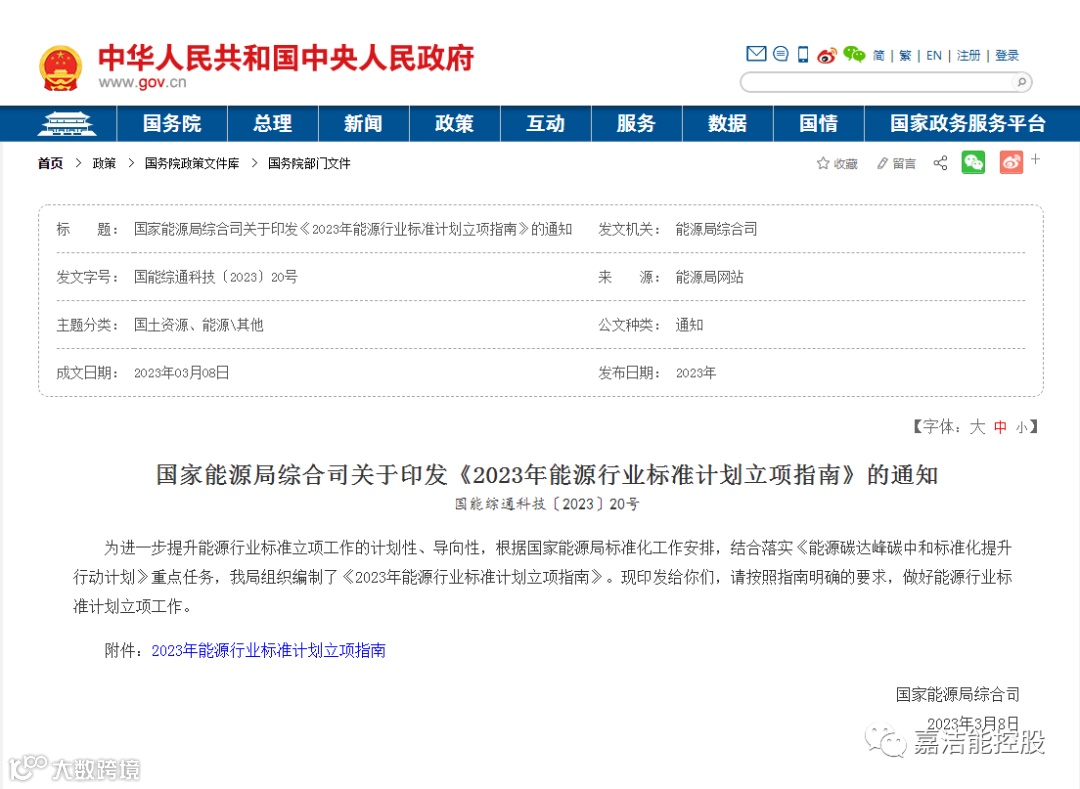Open the email envelope icon
Viewport: 1080px width, 789px height.
pyautogui.click(x=756, y=54)
